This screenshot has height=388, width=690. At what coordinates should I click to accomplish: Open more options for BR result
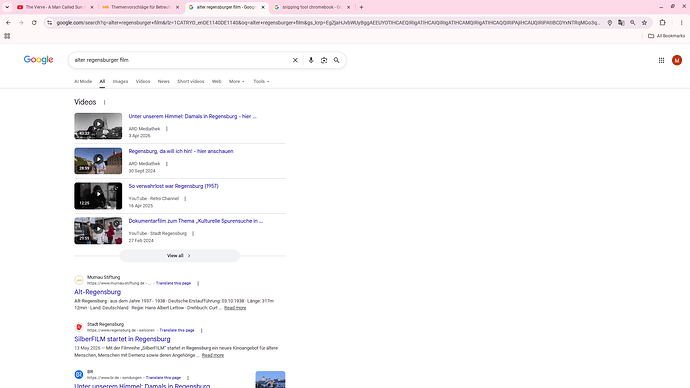188,378
